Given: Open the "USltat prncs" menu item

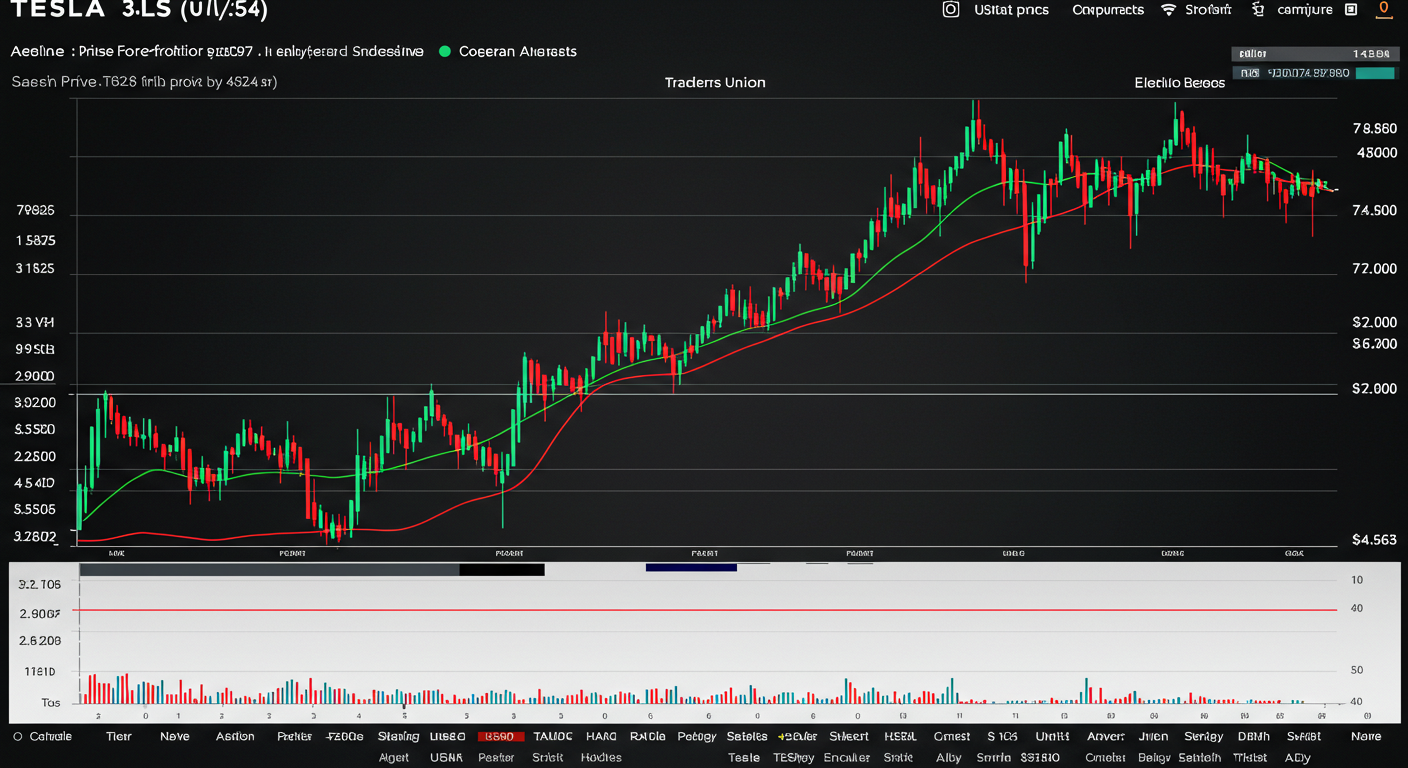Looking at the screenshot, I should tap(1011, 10).
